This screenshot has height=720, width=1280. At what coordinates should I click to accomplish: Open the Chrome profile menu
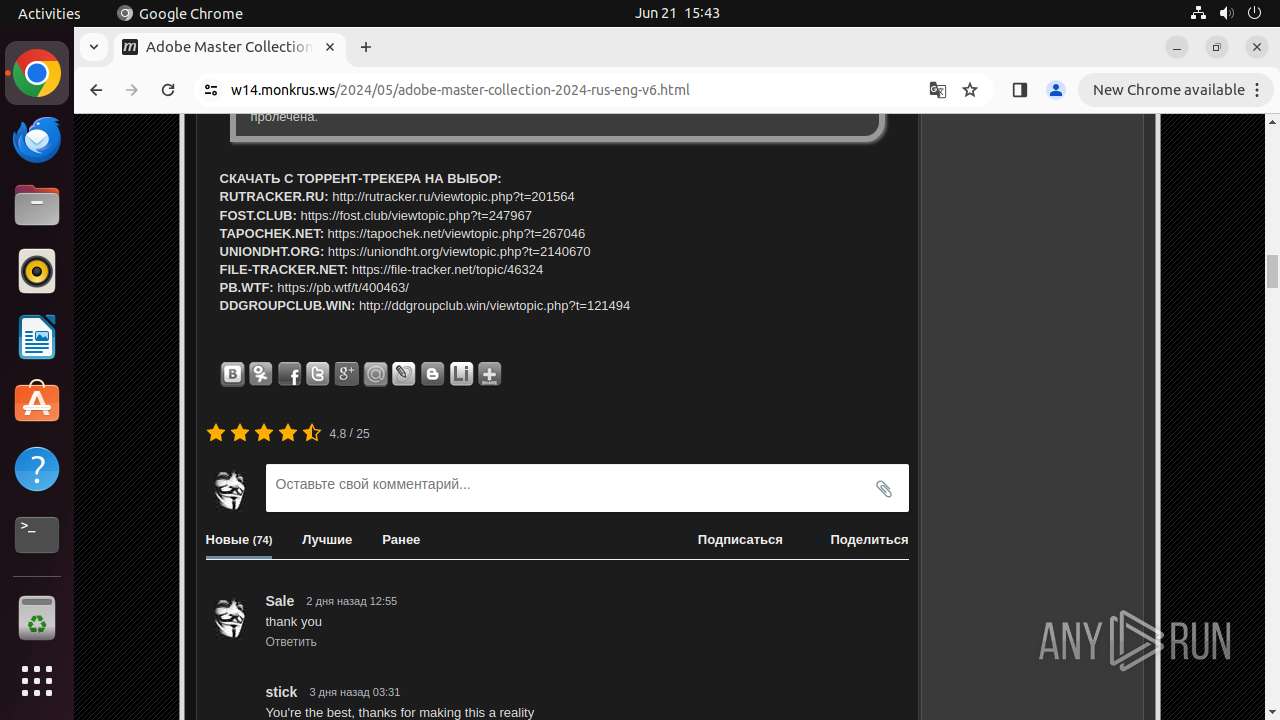[x=1056, y=90]
